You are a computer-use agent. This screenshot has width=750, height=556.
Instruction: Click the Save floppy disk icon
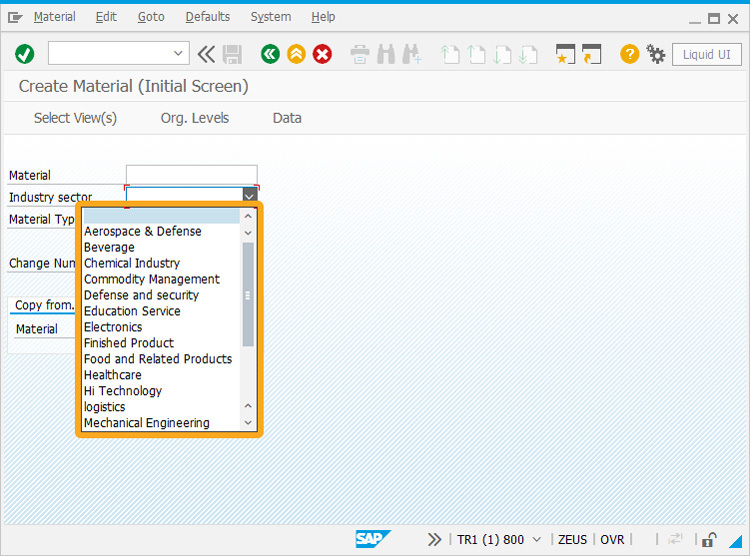[x=233, y=54]
